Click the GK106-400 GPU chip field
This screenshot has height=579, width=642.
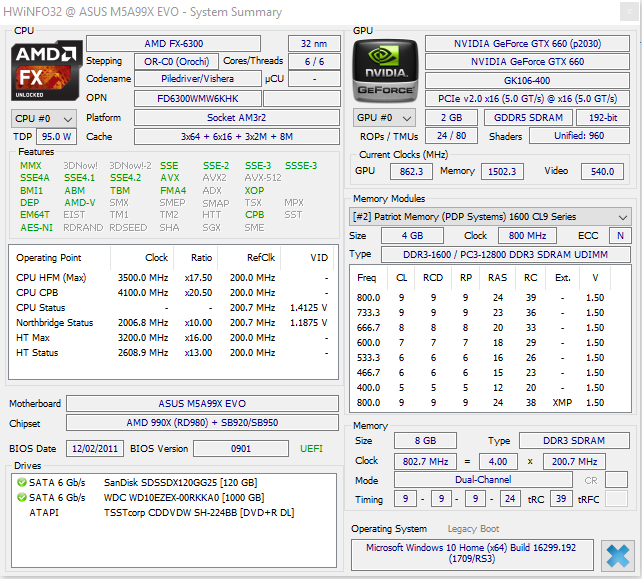[x=527, y=81]
